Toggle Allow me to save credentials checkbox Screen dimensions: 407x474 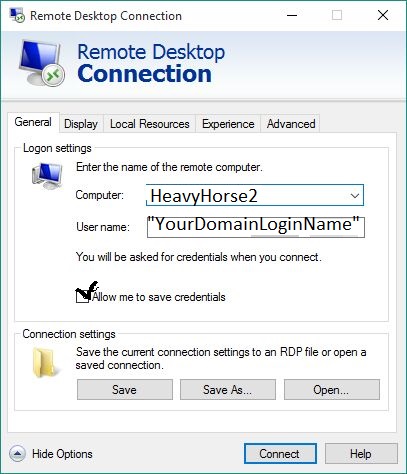(82, 296)
